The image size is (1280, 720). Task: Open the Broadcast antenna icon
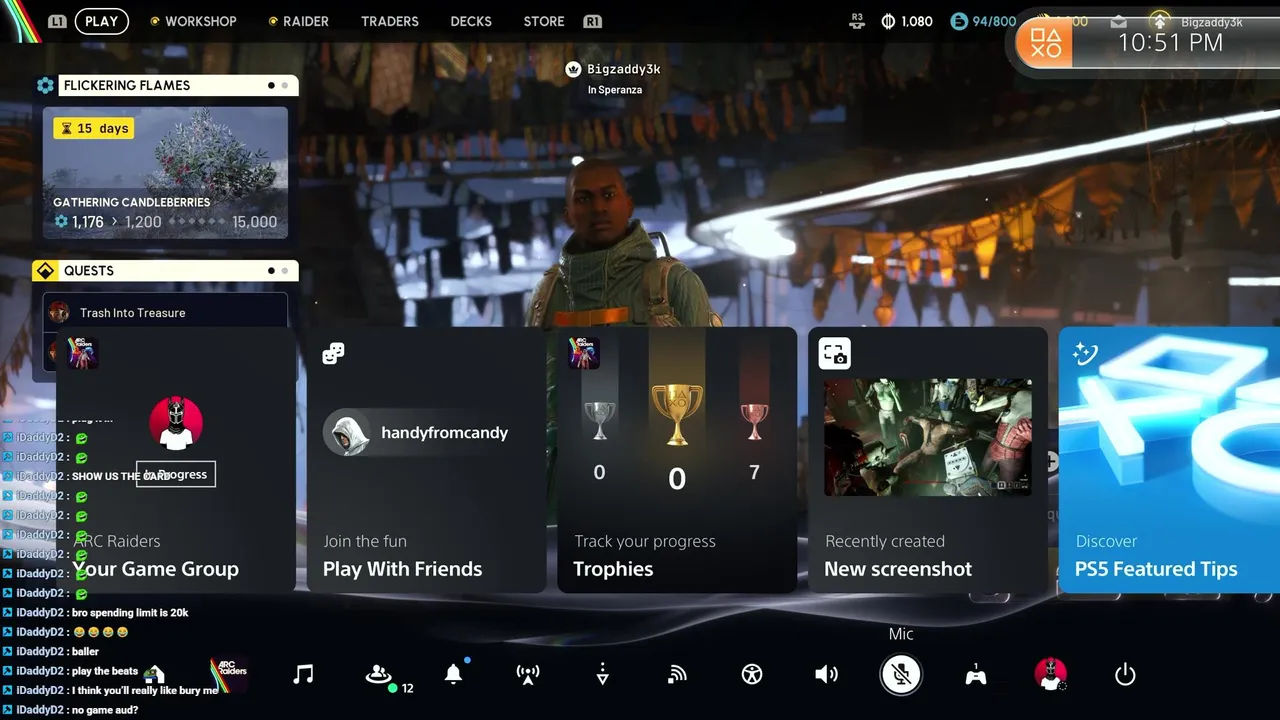[528, 674]
